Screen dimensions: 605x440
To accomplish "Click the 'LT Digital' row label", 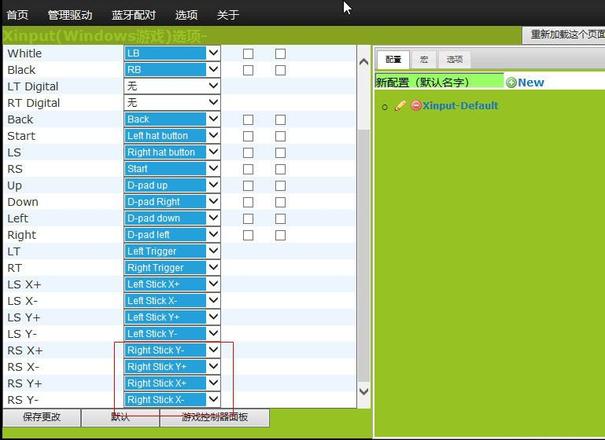I will point(33,86).
